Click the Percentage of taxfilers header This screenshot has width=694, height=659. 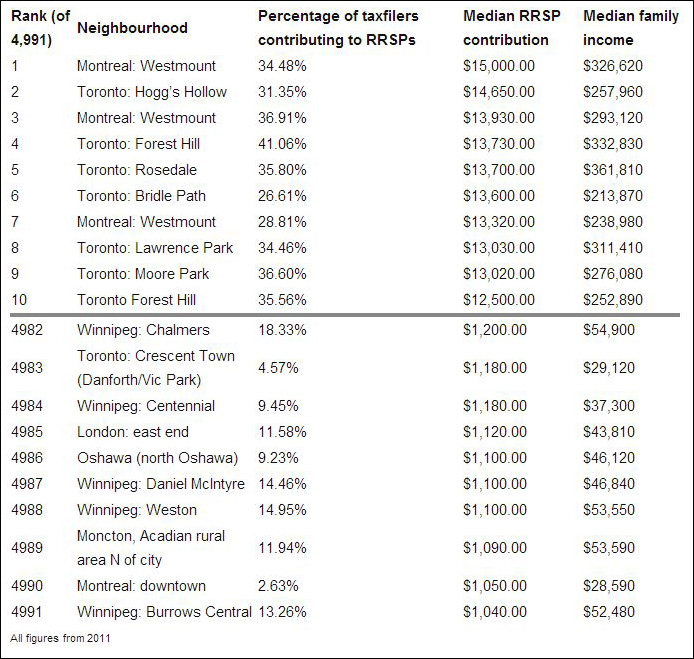click(x=338, y=28)
